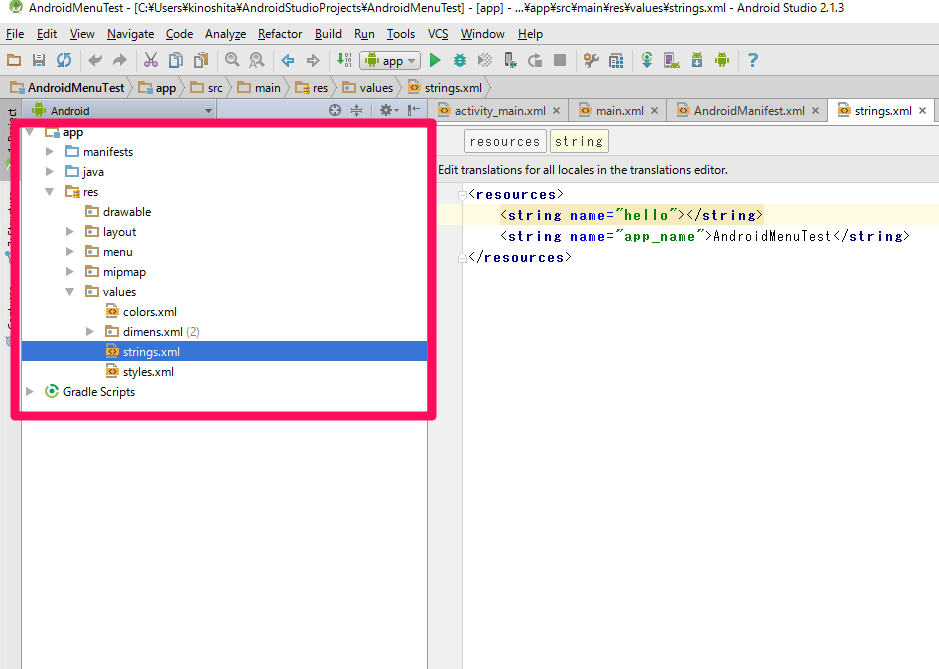Click the string breadcrumb chip in editor
Viewport: 939px width, 669px height.
[578, 141]
